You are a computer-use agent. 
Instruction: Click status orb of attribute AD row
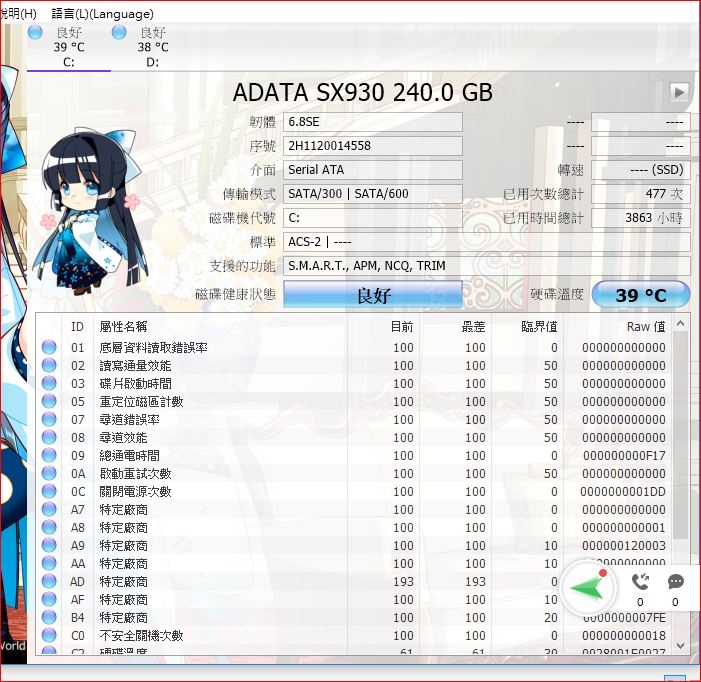tap(49, 581)
